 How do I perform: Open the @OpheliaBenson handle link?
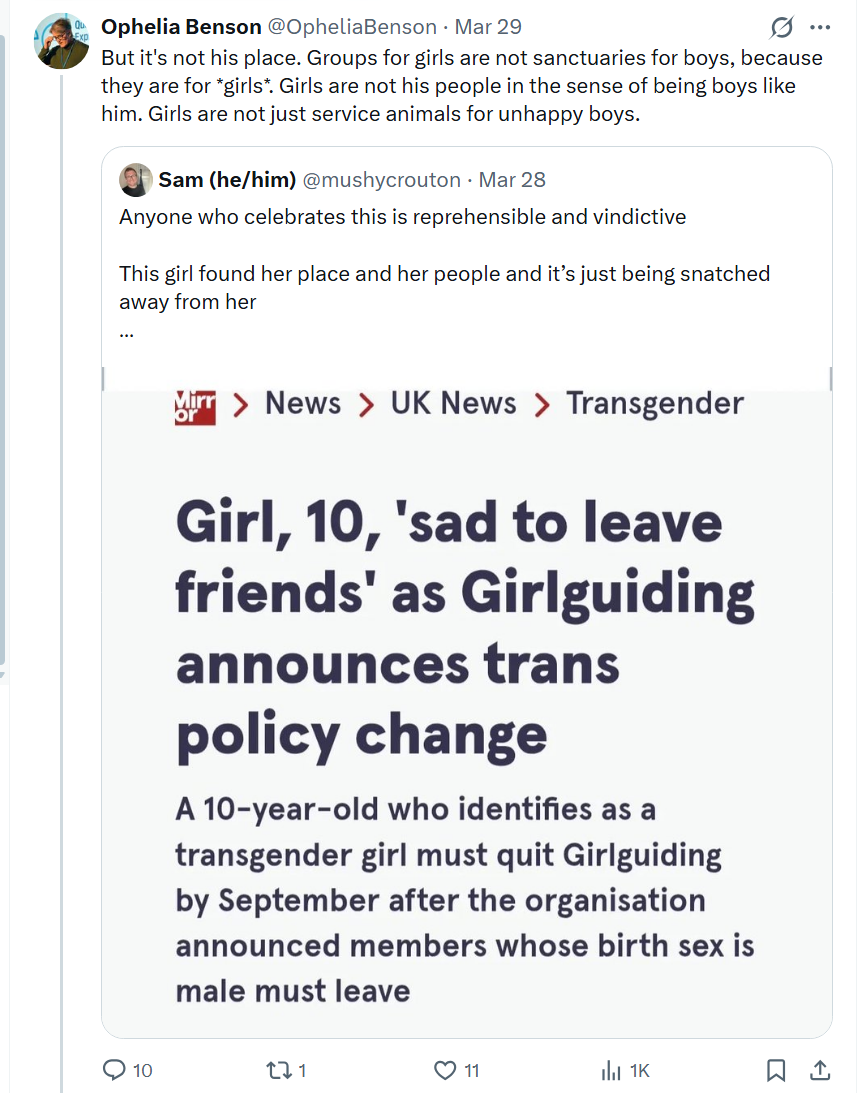click(354, 27)
